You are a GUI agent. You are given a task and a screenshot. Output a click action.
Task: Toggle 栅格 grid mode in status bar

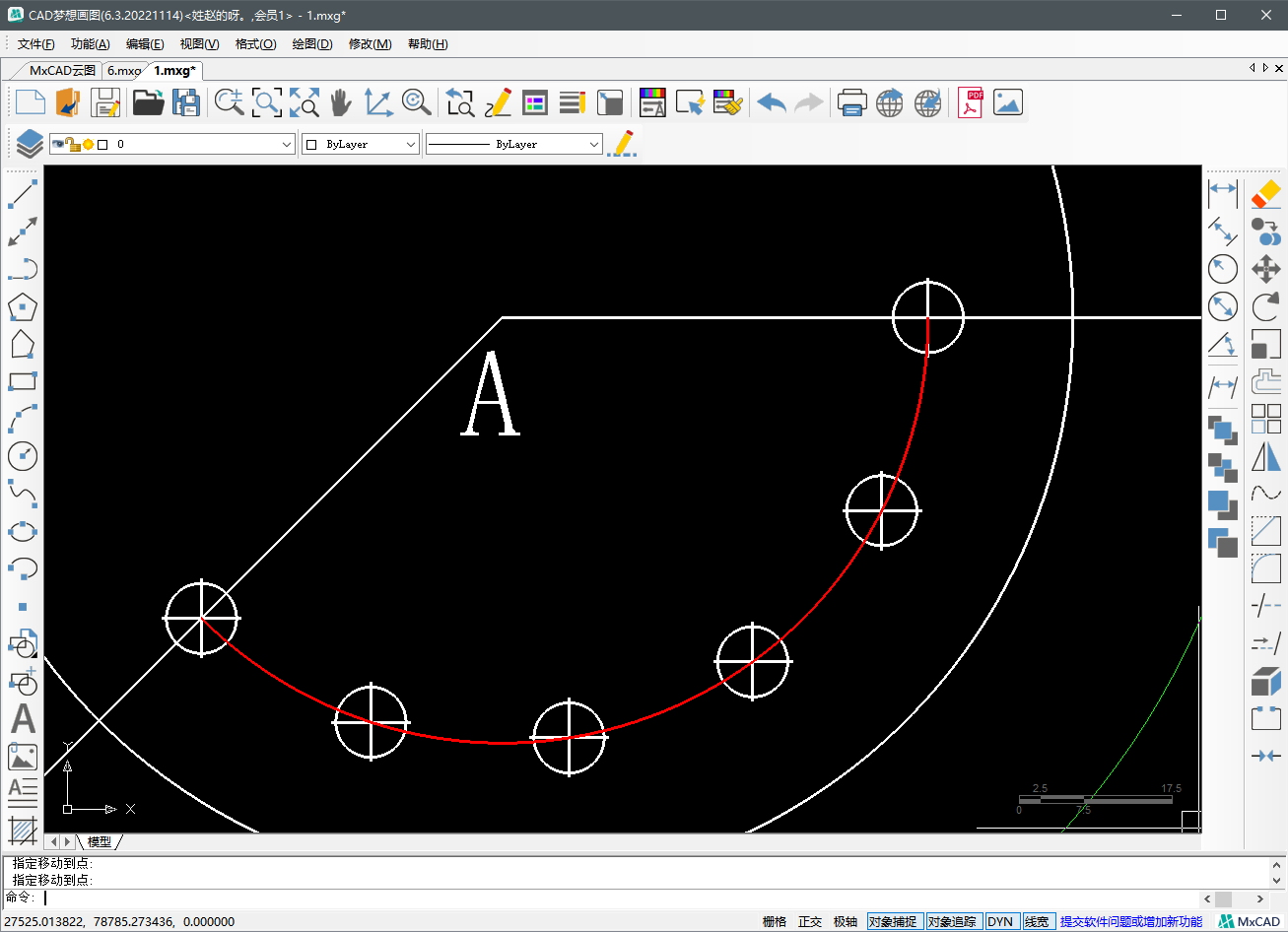(775, 922)
